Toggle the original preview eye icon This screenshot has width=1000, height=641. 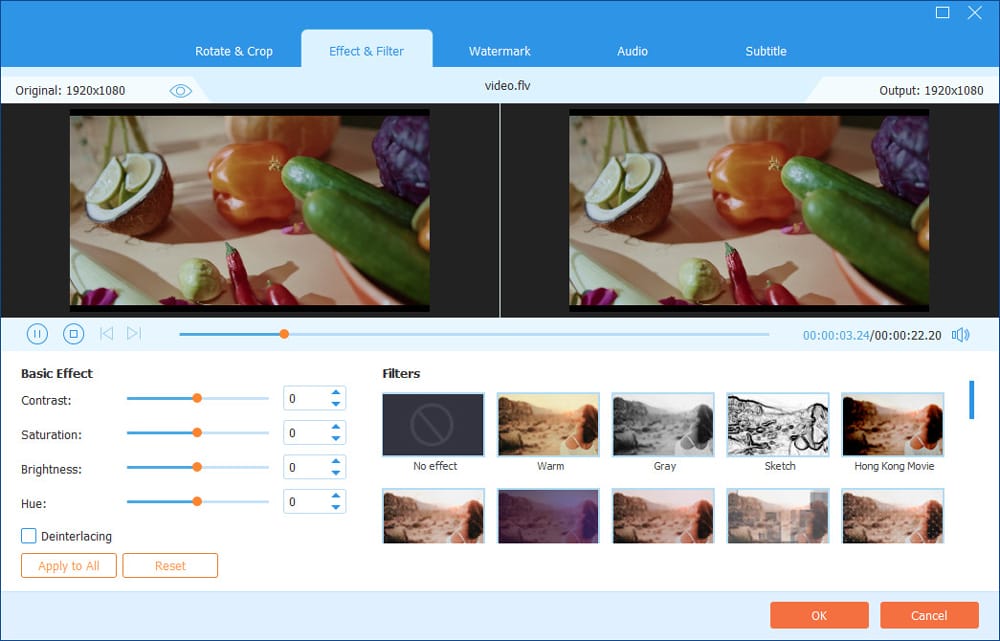point(180,90)
